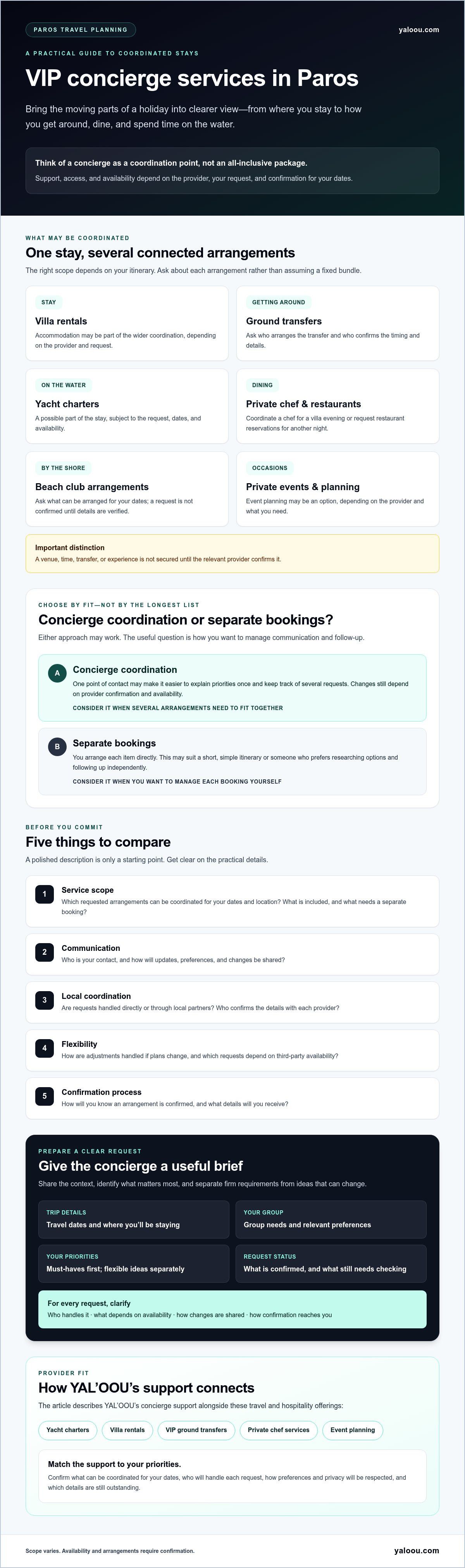Viewport: 465px width, 1568px height.
Task: Click the VIP ground transfers pill
Action: pyautogui.click(x=196, y=1430)
